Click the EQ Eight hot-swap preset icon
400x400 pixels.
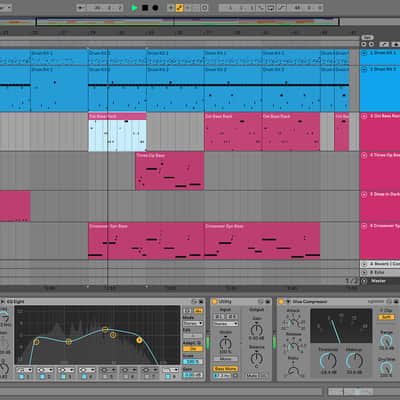click(x=195, y=301)
